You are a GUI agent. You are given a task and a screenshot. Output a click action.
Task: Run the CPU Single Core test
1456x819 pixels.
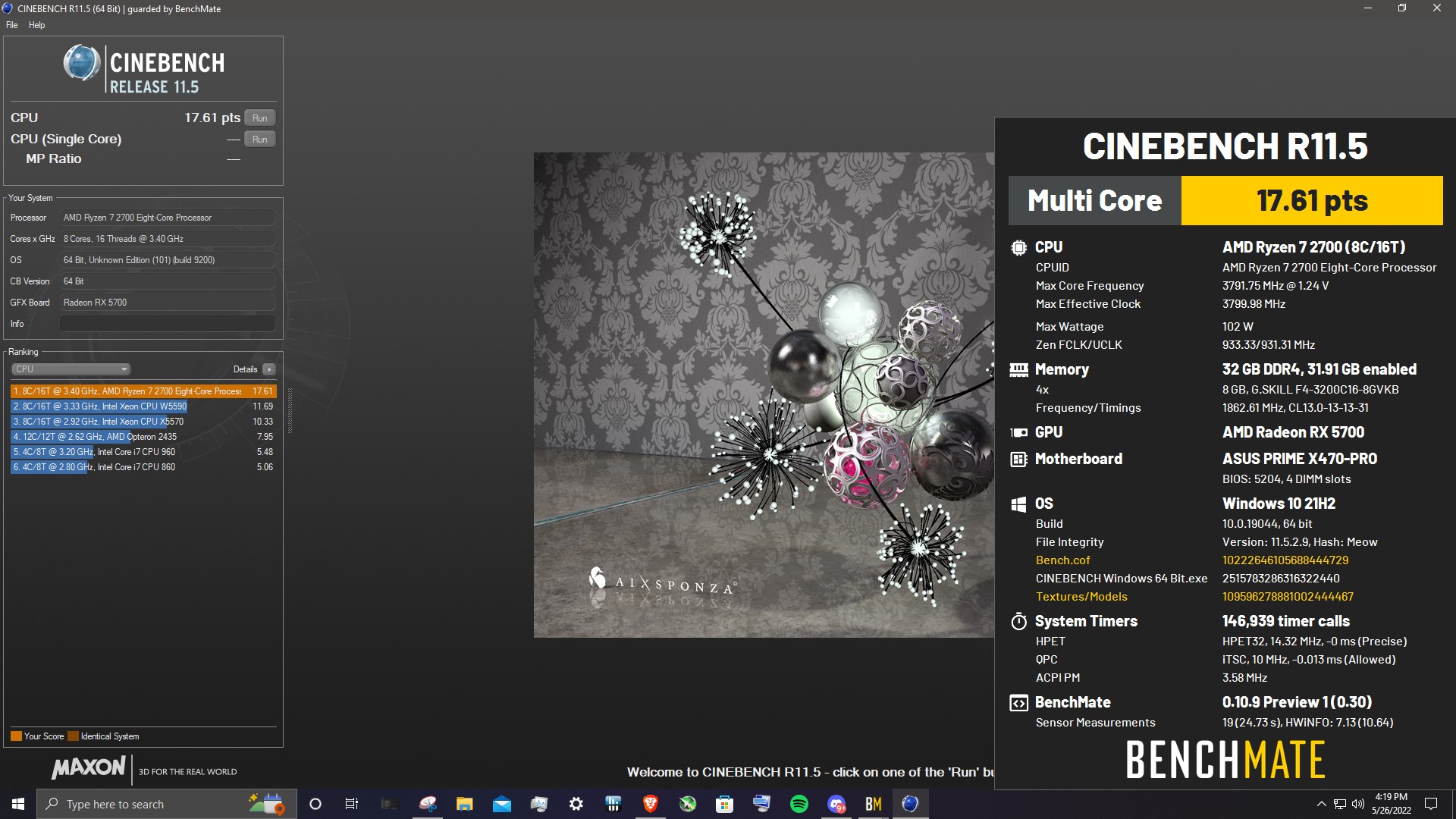[259, 139]
